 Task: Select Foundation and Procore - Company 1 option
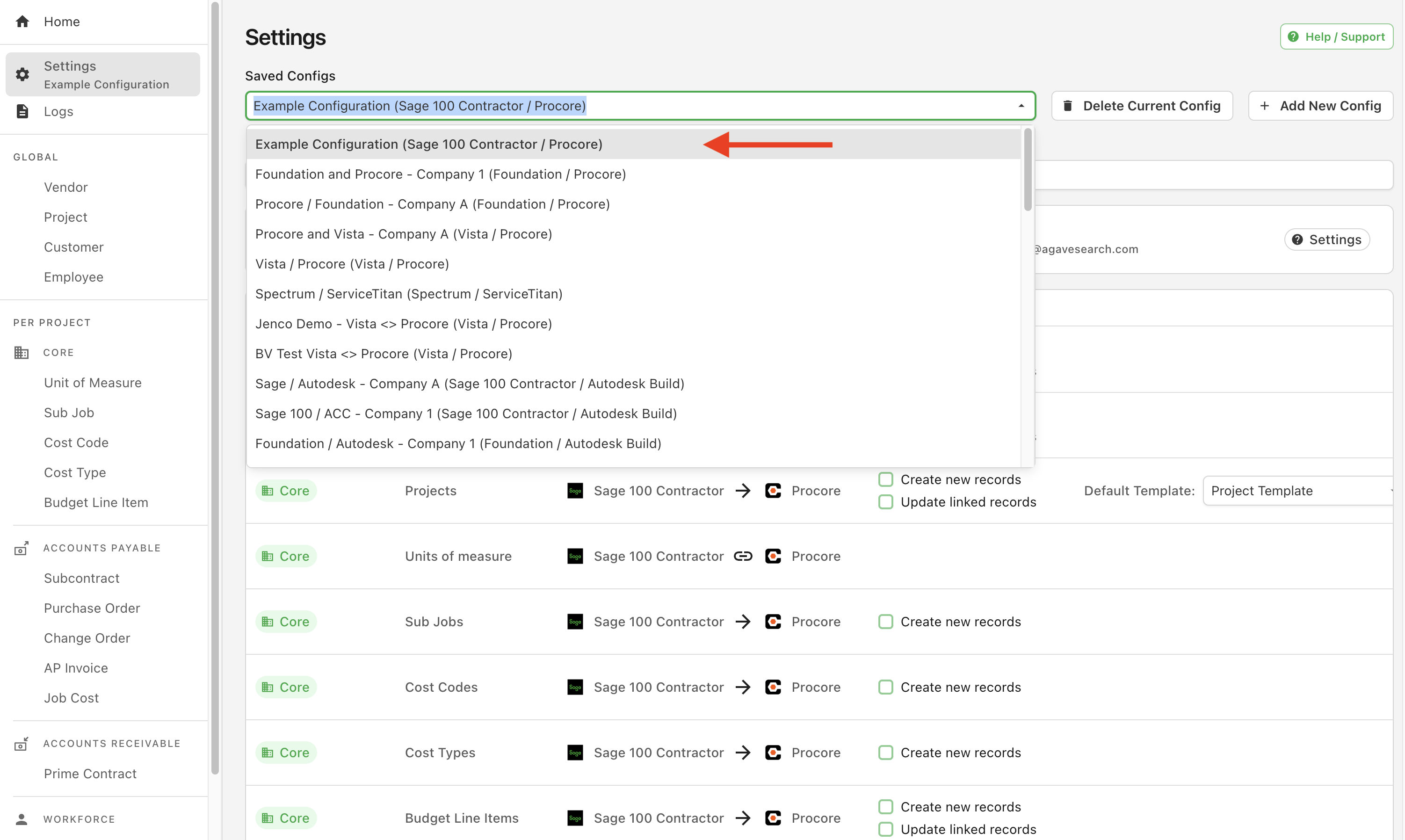click(x=633, y=174)
